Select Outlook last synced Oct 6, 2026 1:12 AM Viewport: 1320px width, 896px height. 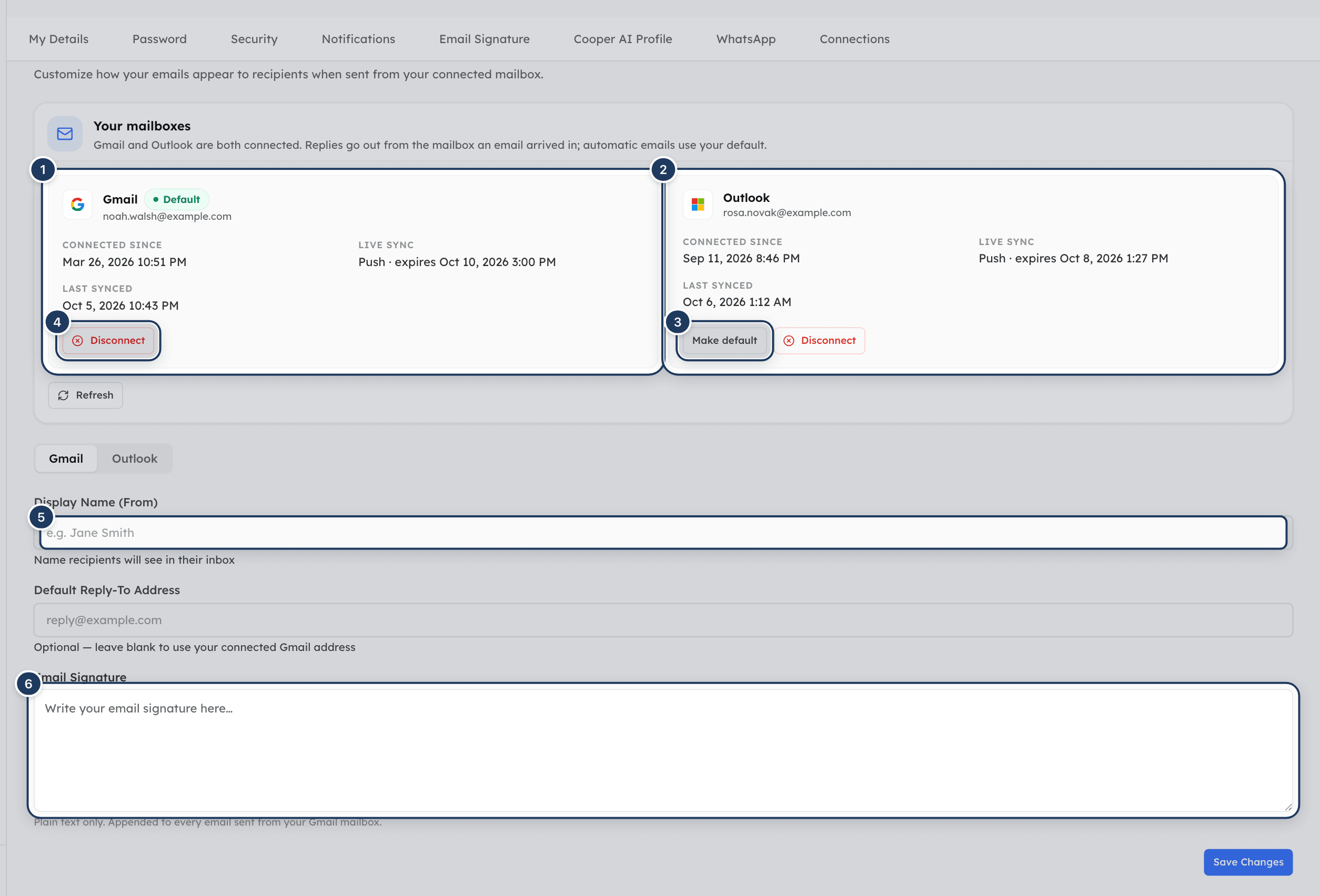pyautogui.click(x=737, y=302)
